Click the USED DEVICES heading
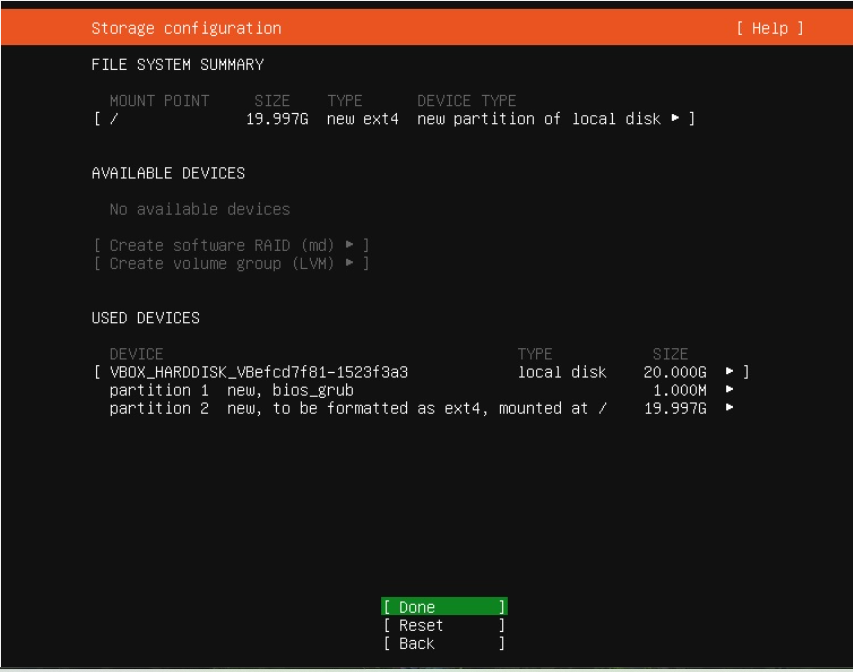The image size is (853, 672). tap(146, 318)
